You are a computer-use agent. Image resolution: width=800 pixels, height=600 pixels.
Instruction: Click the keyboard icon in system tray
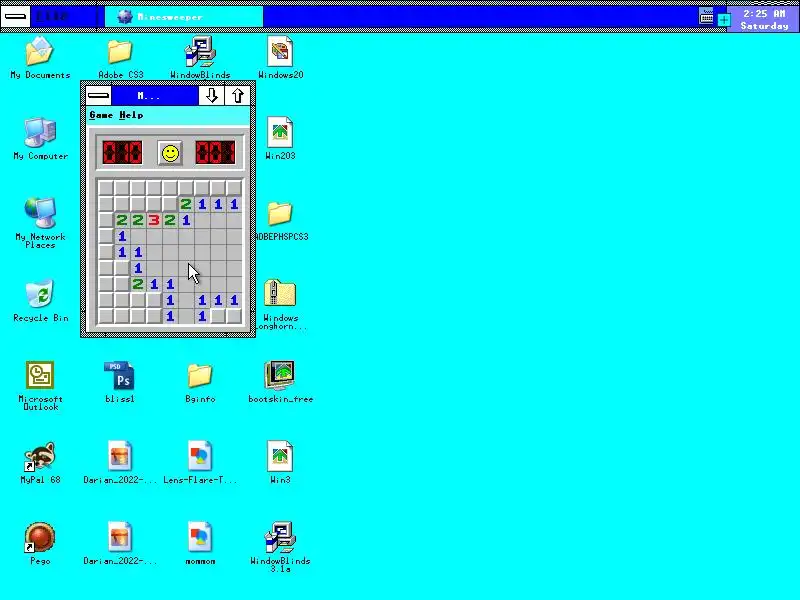point(706,17)
